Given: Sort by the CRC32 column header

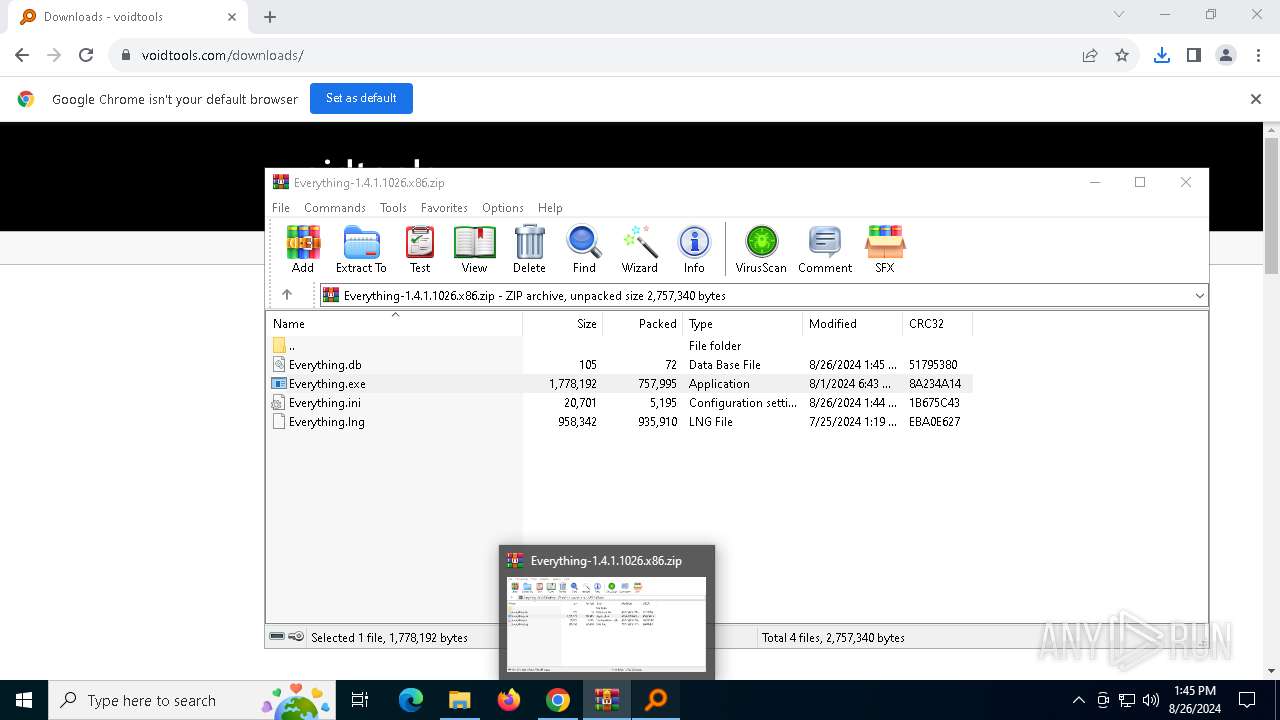Looking at the screenshot, I should tap(938, 324).
